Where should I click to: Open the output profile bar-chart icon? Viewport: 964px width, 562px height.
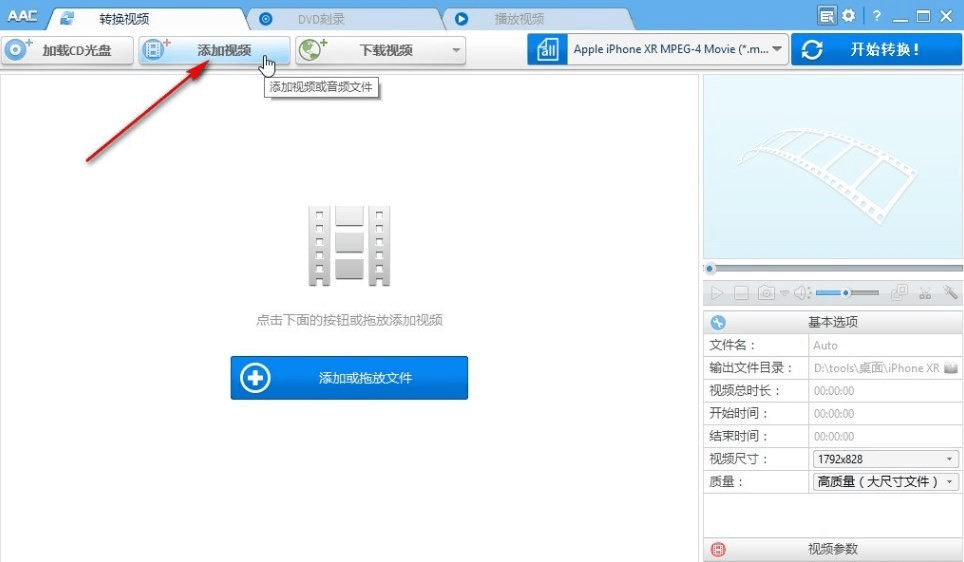point(547,49)
